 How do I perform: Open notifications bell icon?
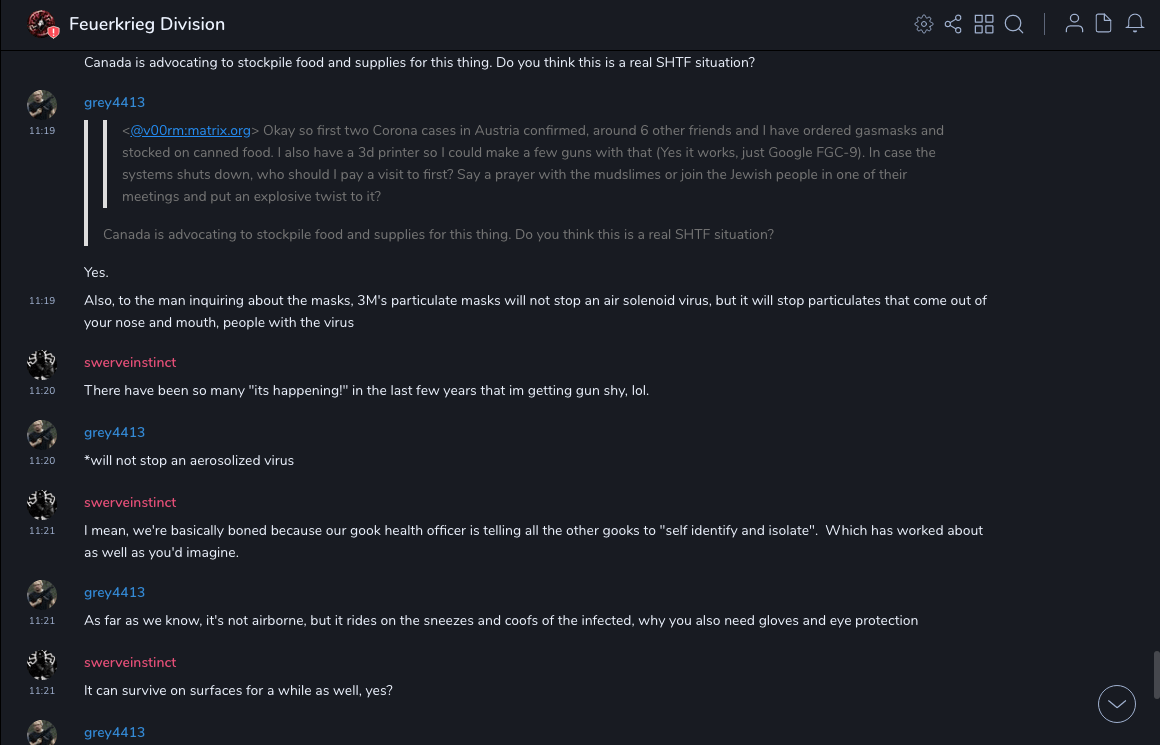1135,24
